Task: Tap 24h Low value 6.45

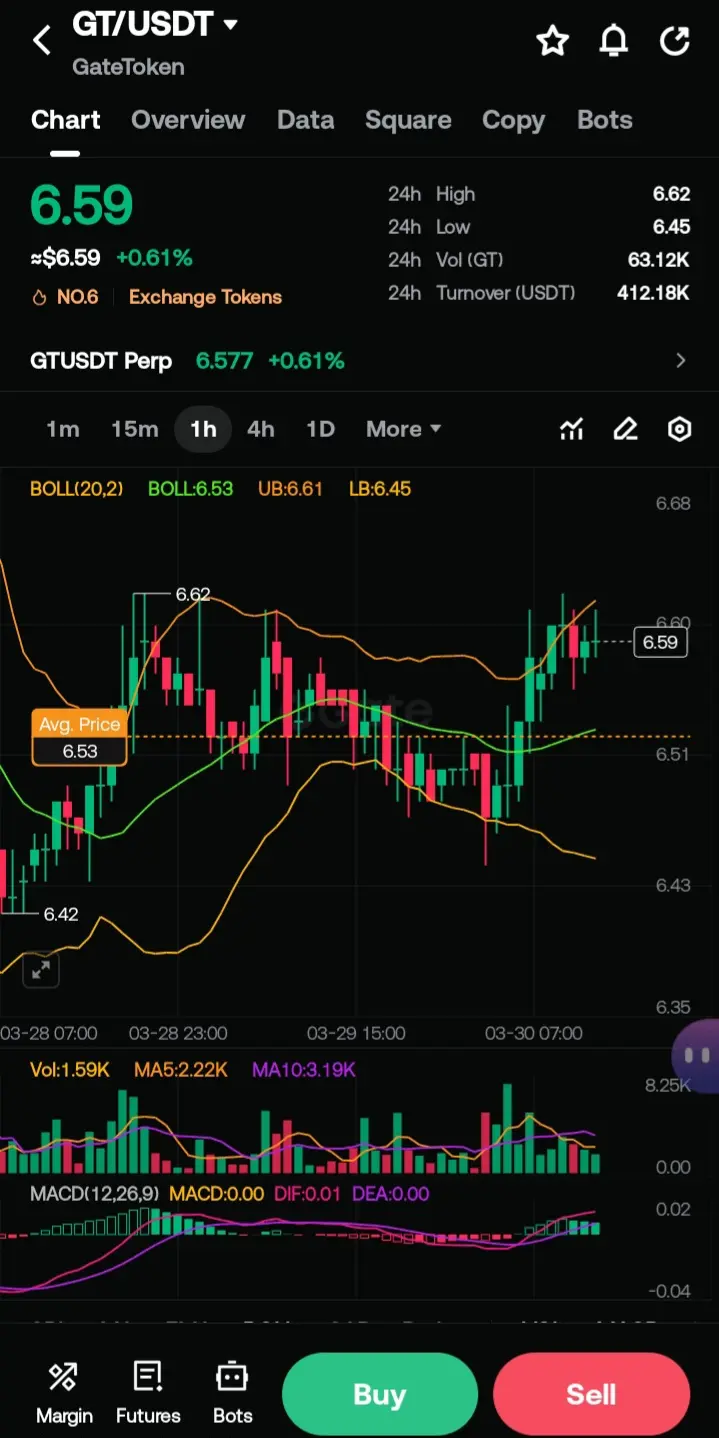Action: 671,227
